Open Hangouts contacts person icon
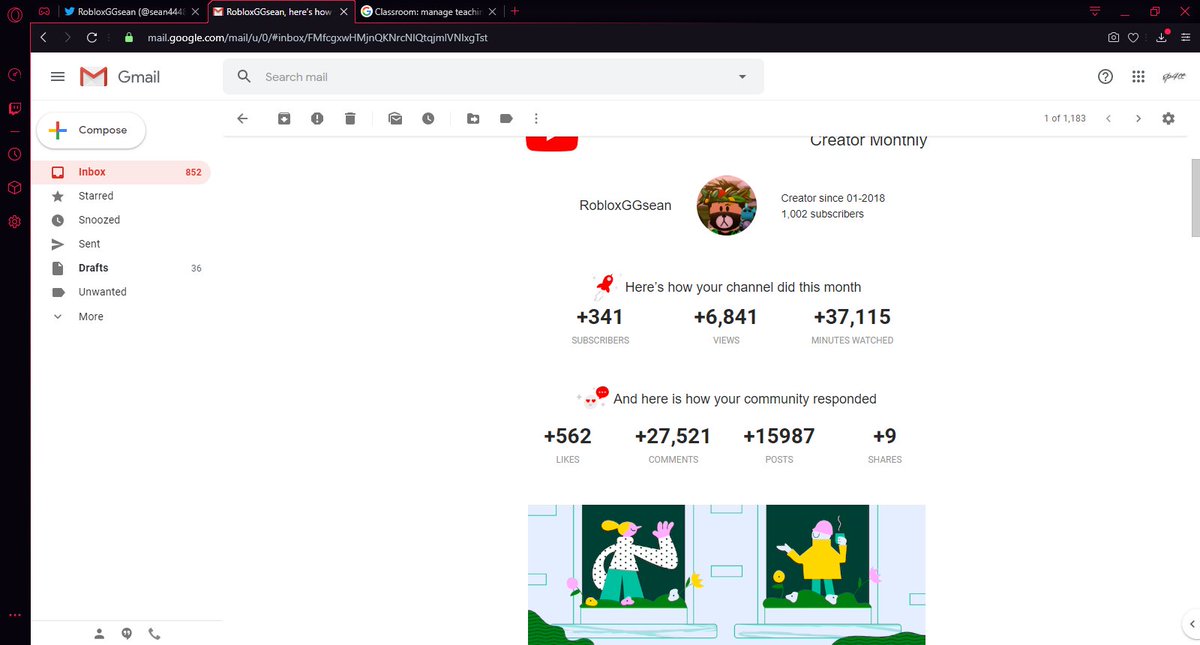 click(99, 633)
